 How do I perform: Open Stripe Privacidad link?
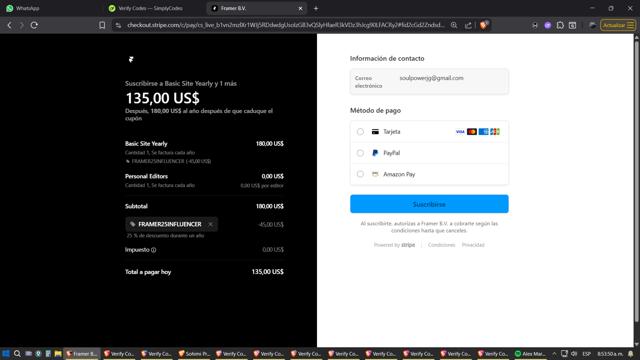pyautogui.click(x=473, y=245)
